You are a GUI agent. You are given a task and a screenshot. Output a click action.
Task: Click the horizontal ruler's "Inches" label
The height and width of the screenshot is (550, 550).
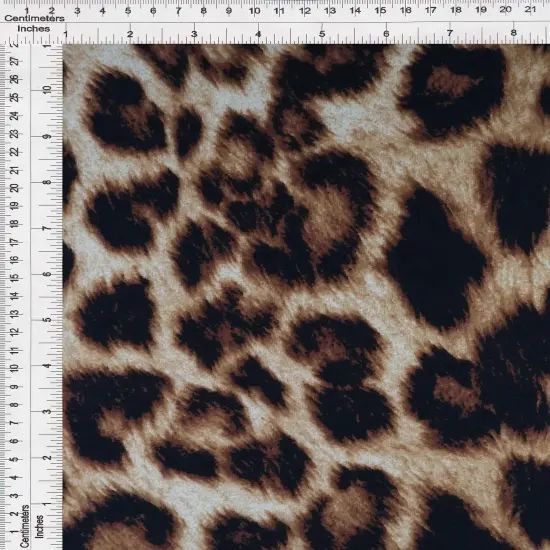(x=34, y=29)
